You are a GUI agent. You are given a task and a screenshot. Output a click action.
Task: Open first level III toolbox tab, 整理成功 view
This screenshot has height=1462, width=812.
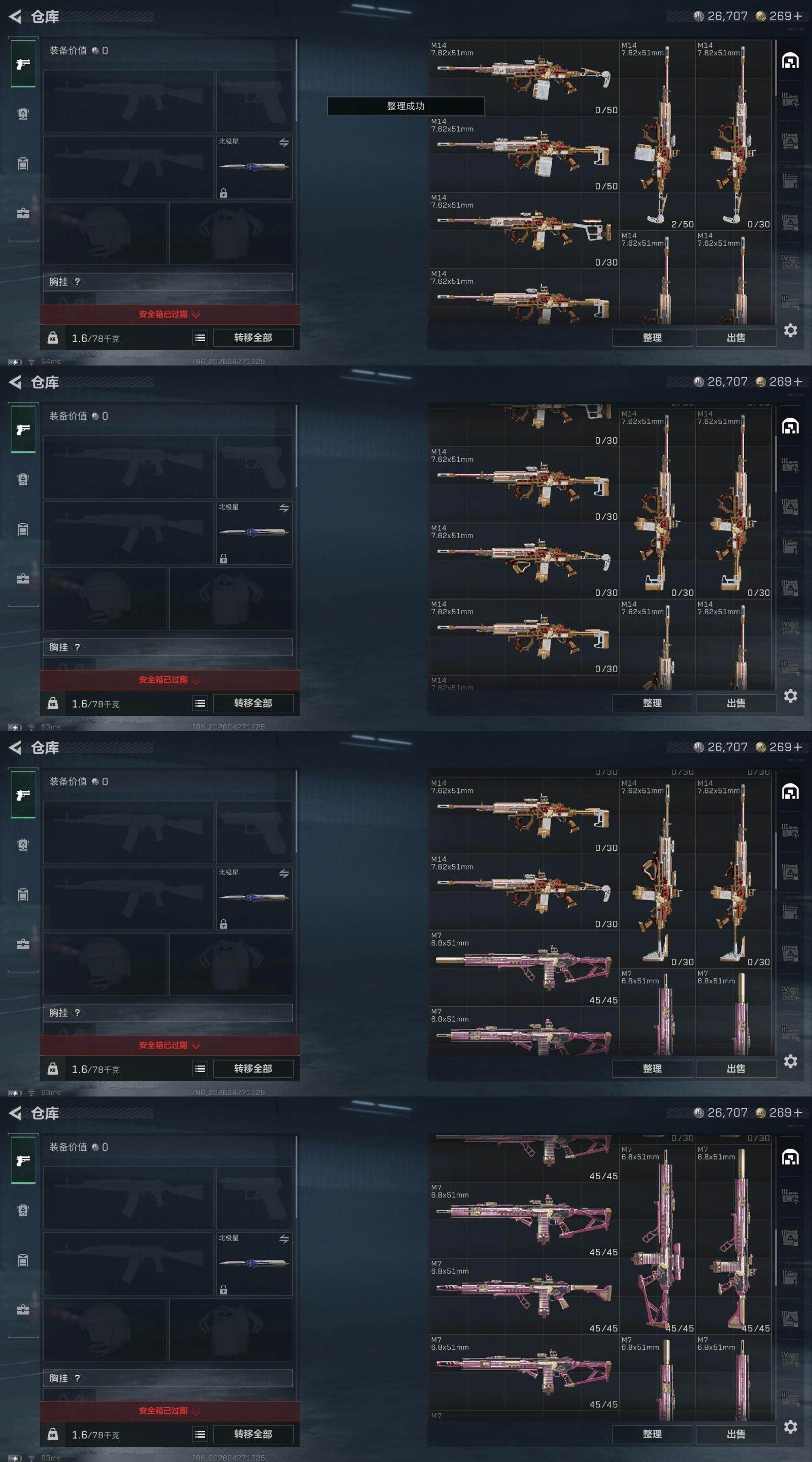click(791, 101)
